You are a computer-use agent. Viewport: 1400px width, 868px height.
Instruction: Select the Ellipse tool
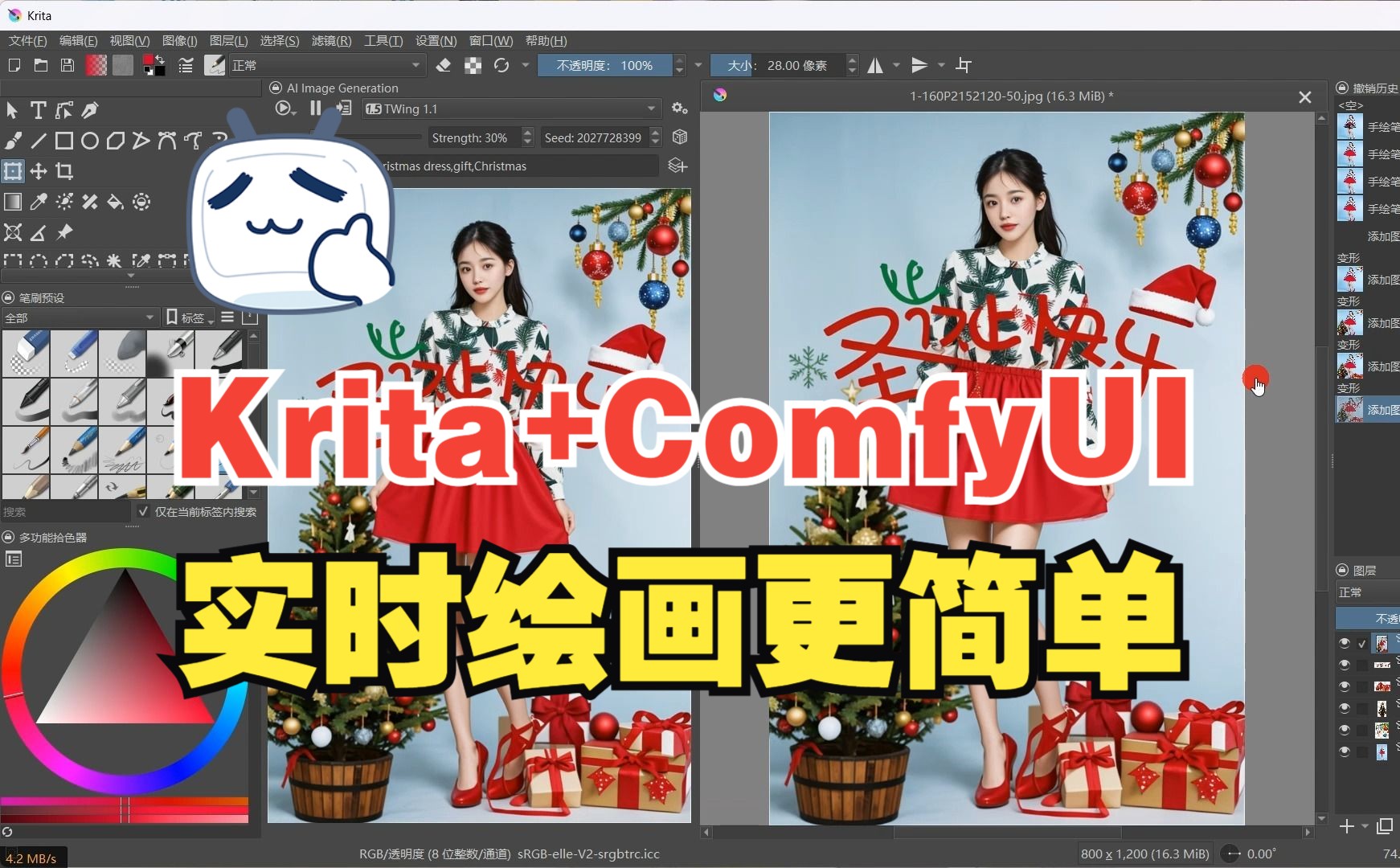pos(90,141)
